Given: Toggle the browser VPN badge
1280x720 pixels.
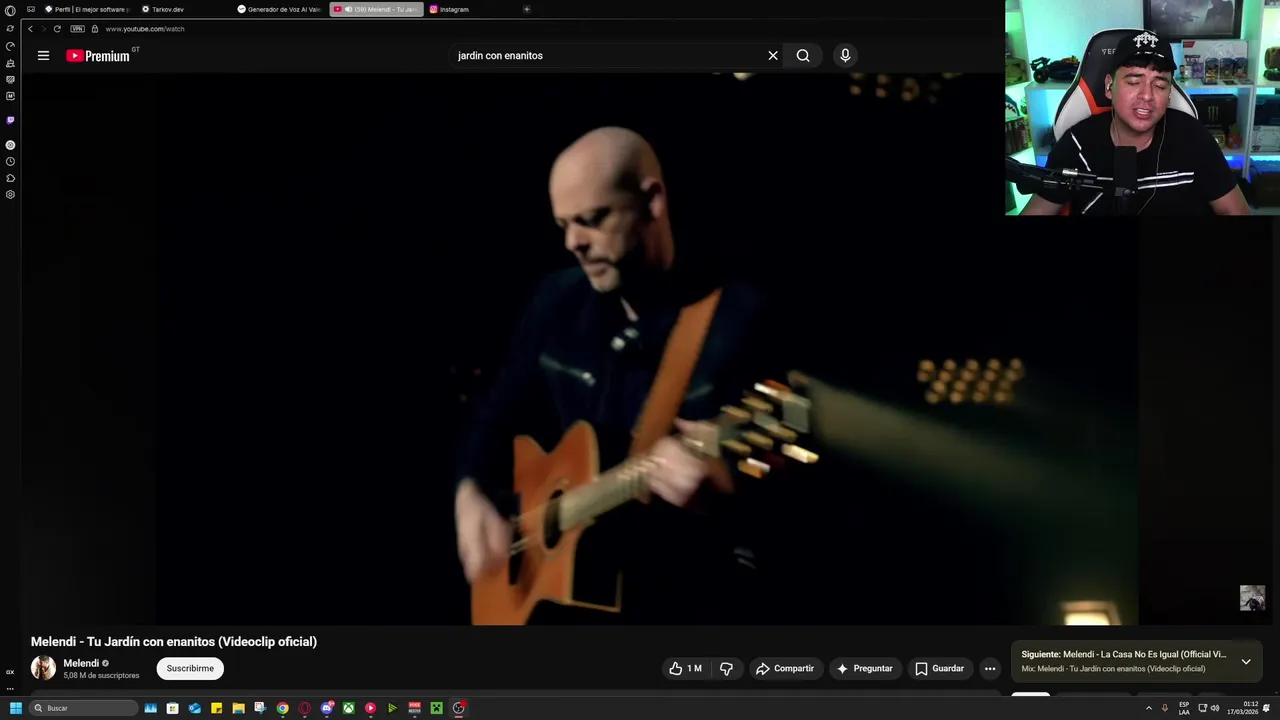Looking at the screenshot, I should tap(77, 29).
